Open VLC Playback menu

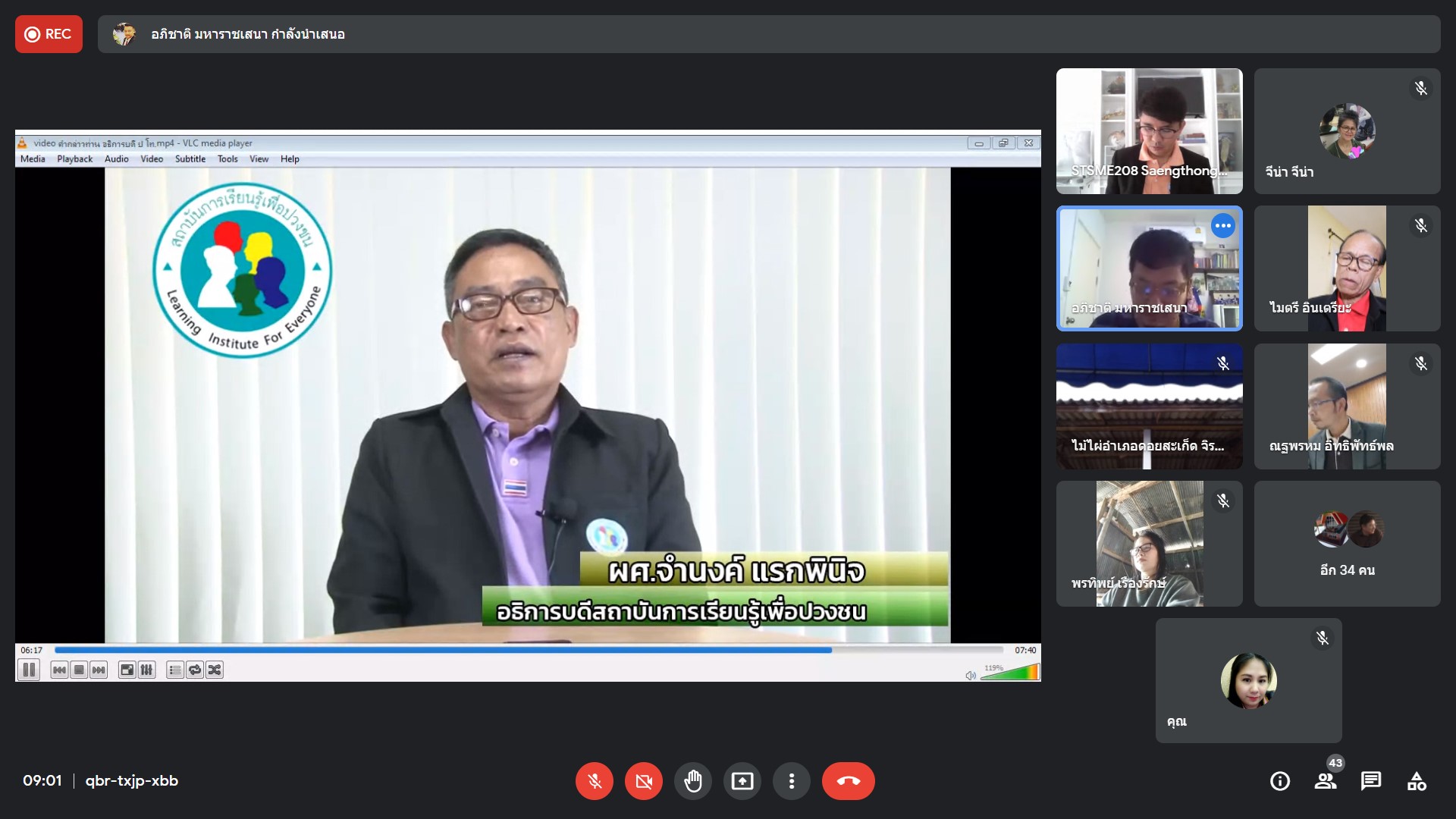[74, 159]
